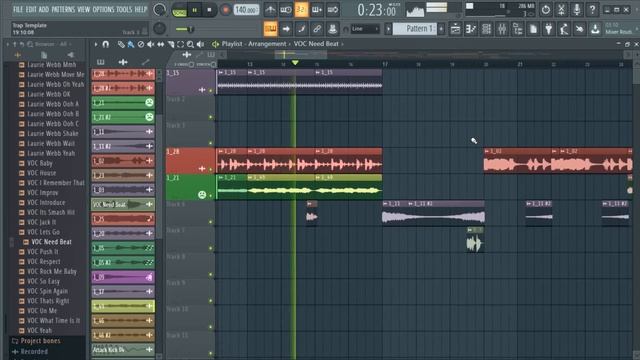Adjust the master volume slider
Image resolution: width=640 pixels, height=360 pixels.
coord(185,29)
